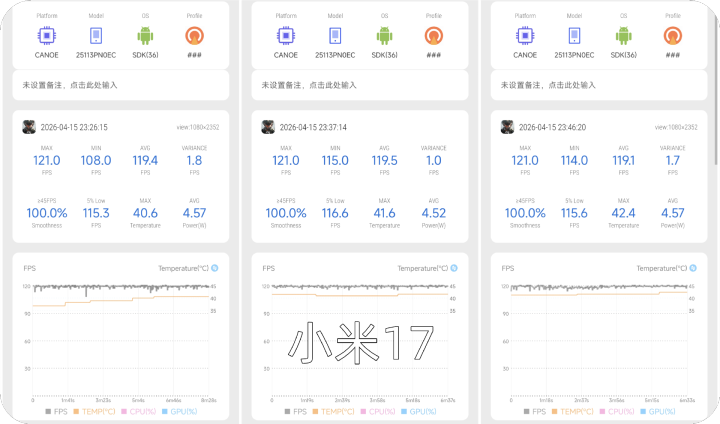The image size is (720, 424).
Task: Click the orange Profile icon in the 23:46:20 report
Action: [x=673, y=35]
